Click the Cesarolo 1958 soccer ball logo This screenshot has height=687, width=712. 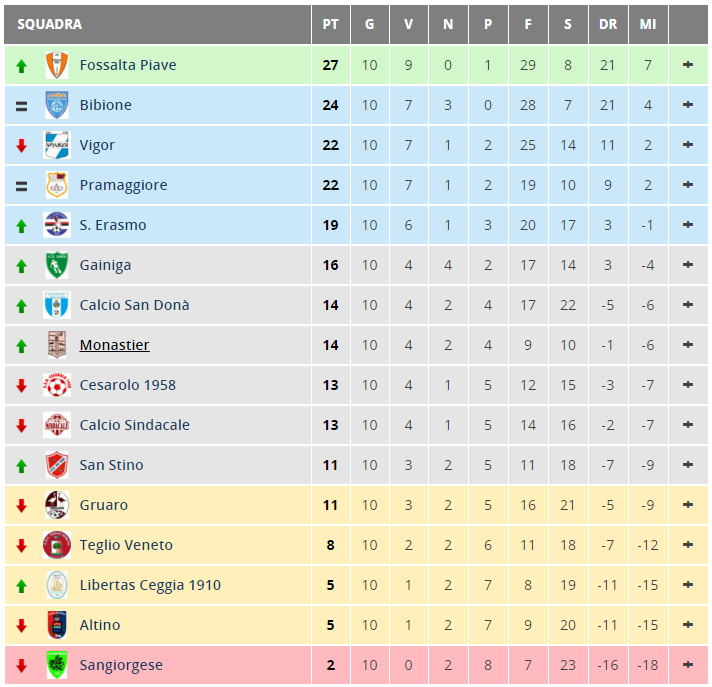pos(57,385)
